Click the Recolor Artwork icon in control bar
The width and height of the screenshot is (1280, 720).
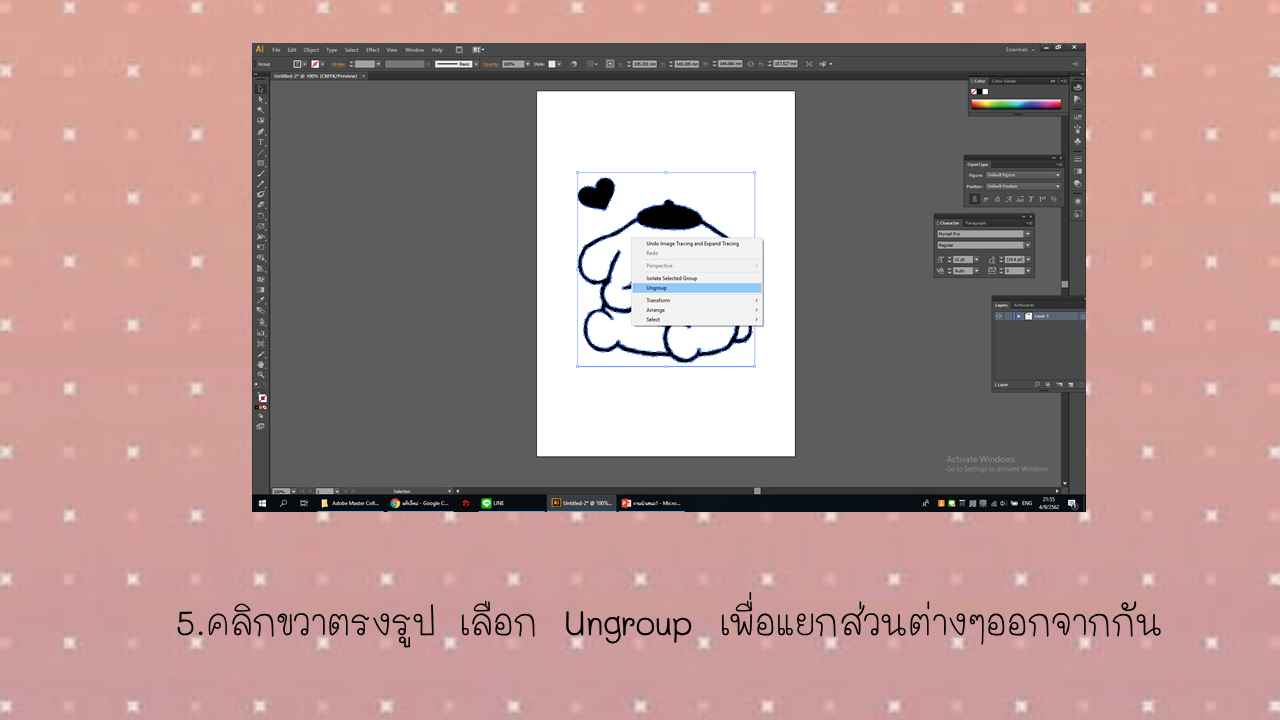click(x=573, y=64)
